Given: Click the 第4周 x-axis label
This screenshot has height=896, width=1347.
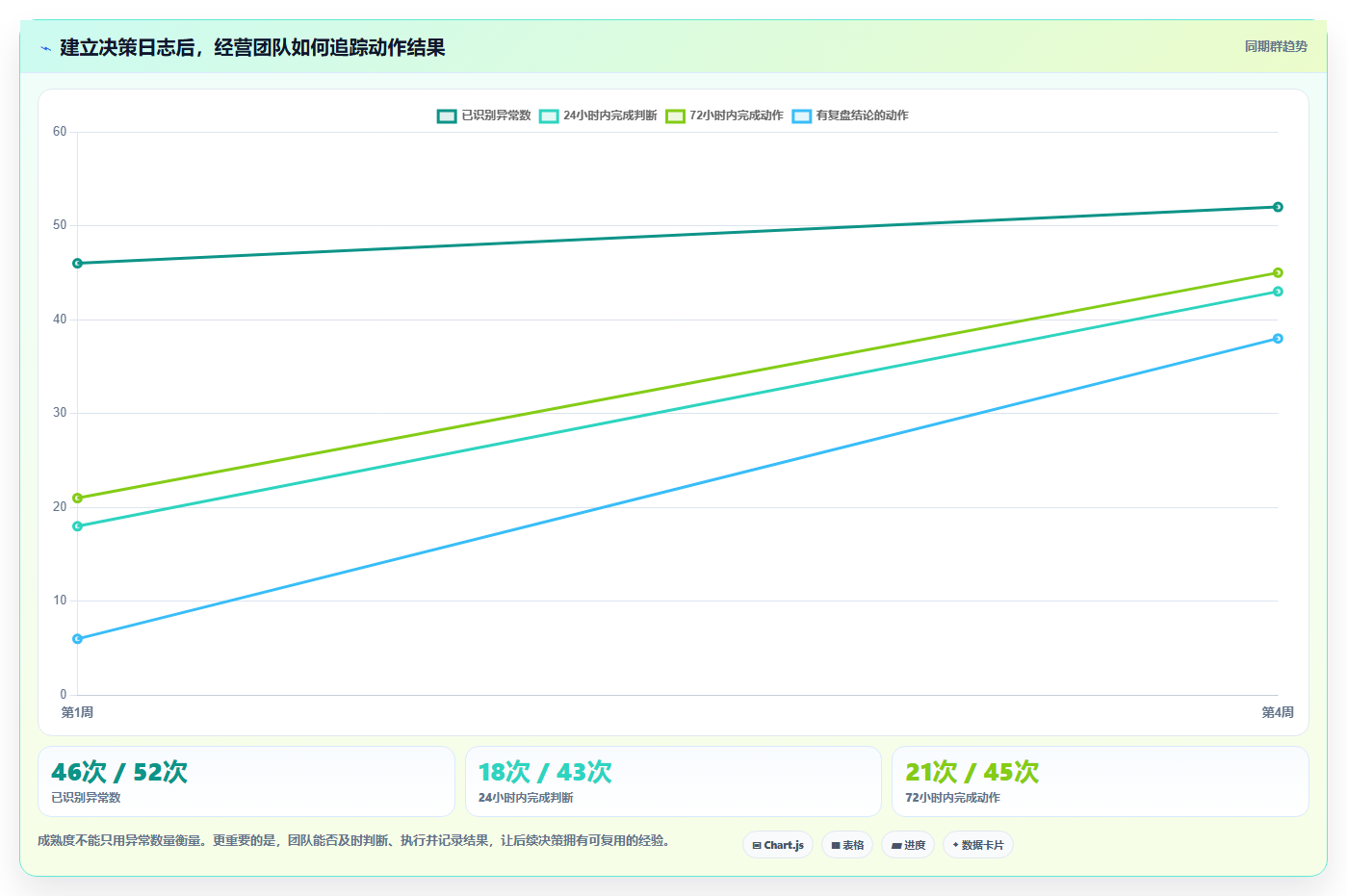Looking at the screenshot, I should [1278, 712].
